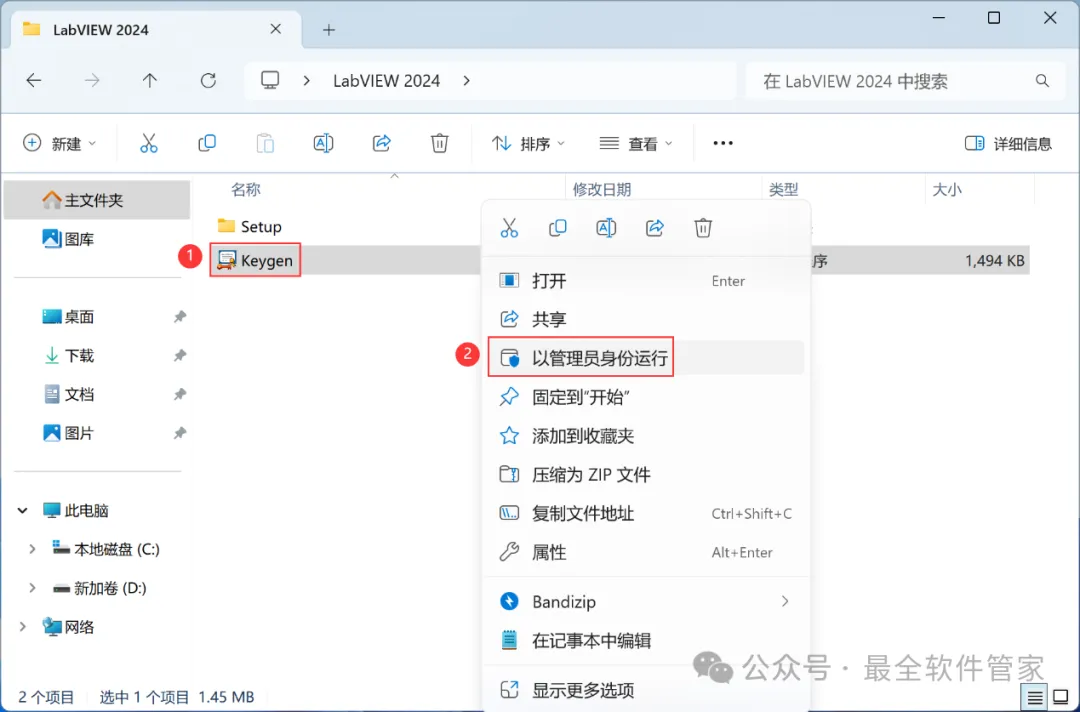Expand the 本地磁盘 (C:) node
Screen dimensions: 1080x712
click(32, 549)
